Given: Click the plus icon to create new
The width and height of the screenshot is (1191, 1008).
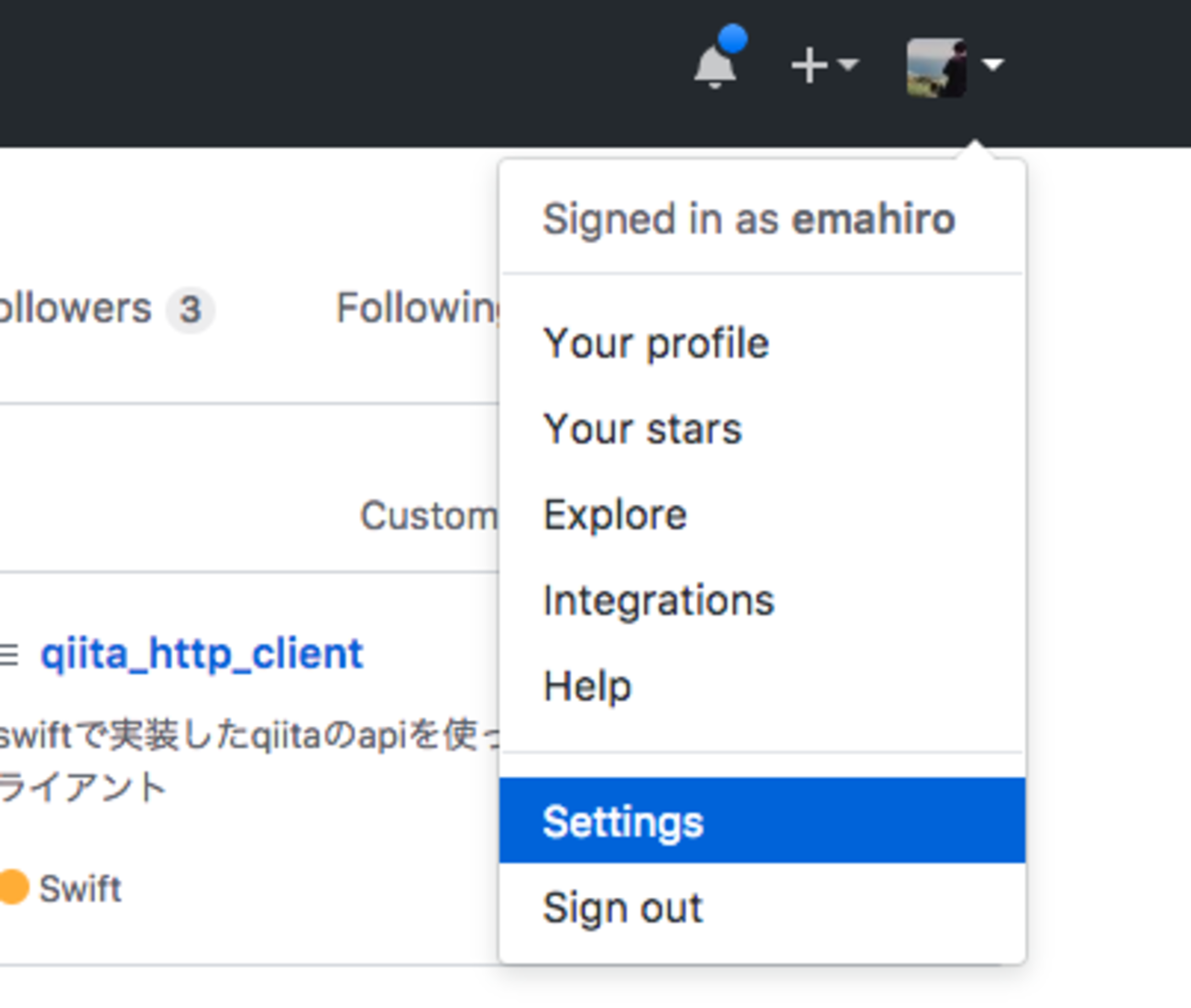Looking at the screenshot, I should pos(809,66).
